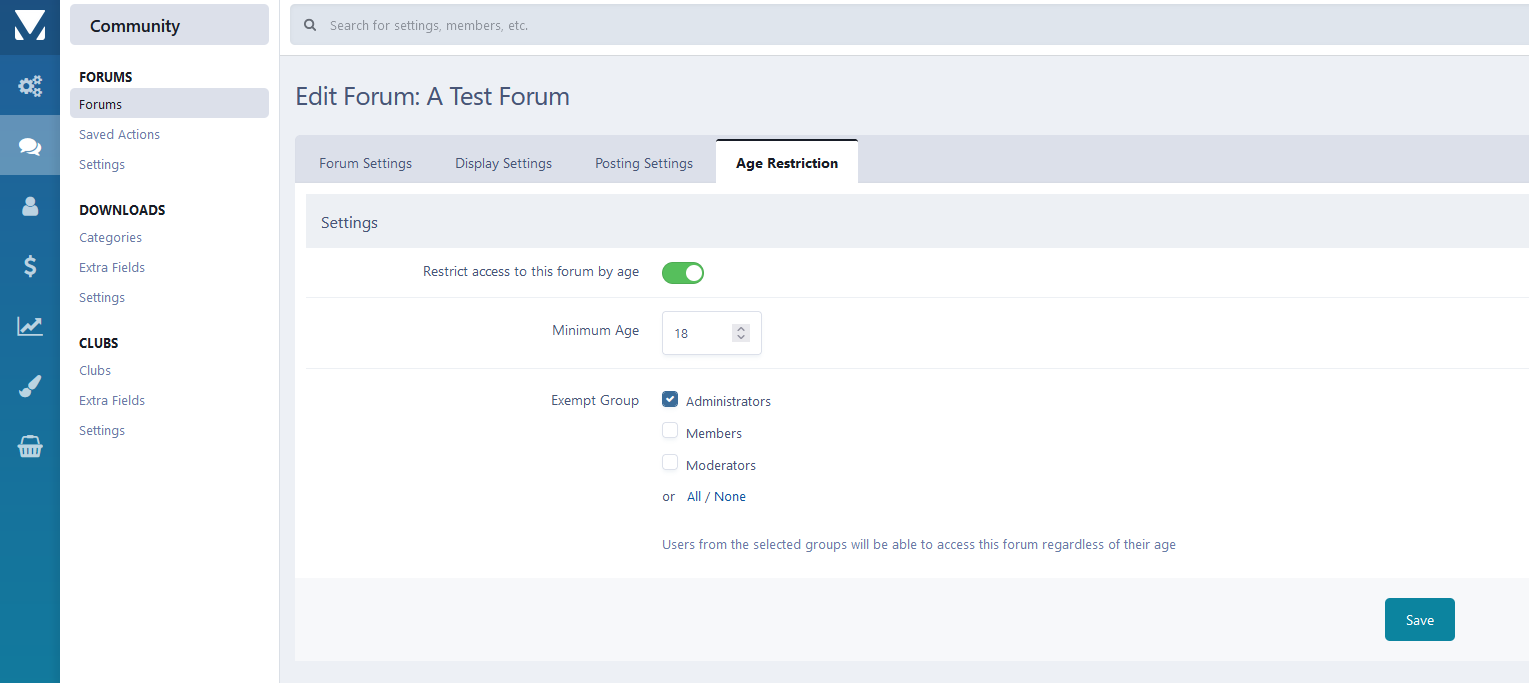Viewport: 1529px width, 683px height.
Task: Open the Customization paintbrush icon
Action: point(30,387)
